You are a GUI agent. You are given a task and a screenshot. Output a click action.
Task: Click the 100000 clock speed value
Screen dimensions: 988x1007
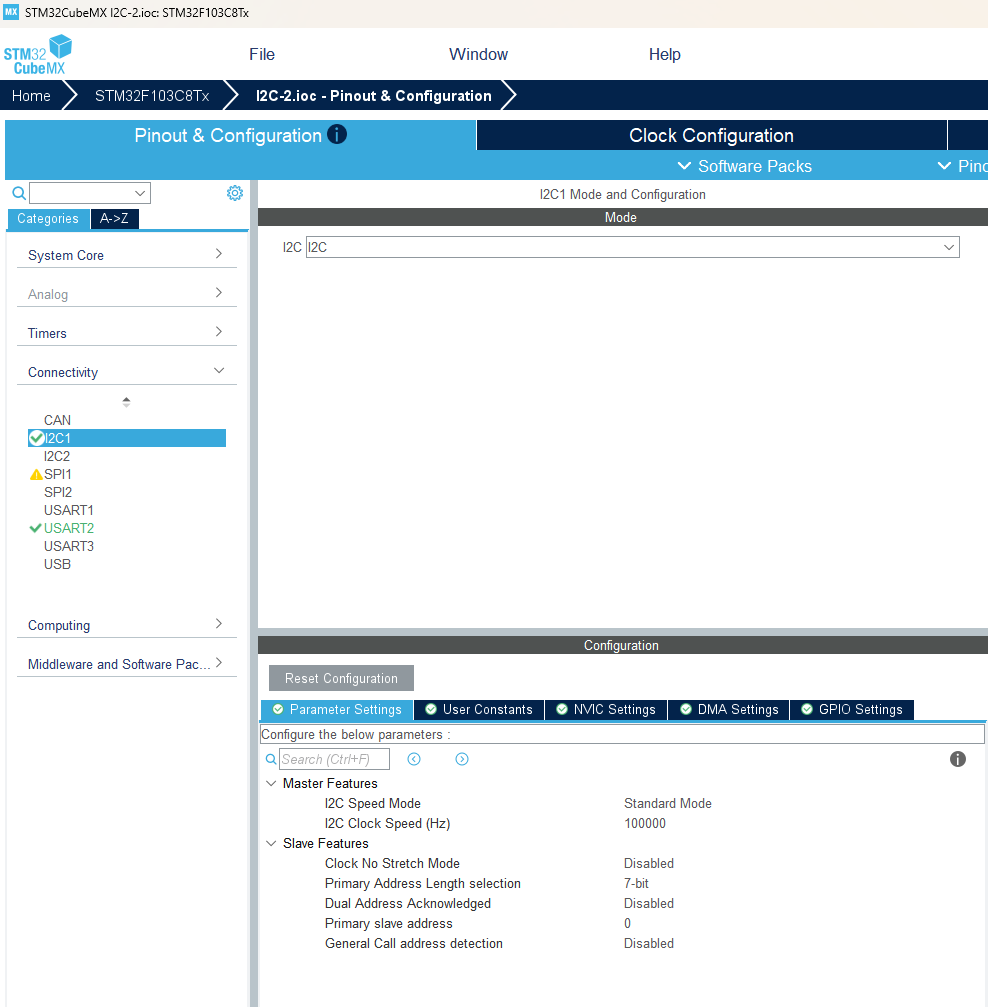point(644,823)
